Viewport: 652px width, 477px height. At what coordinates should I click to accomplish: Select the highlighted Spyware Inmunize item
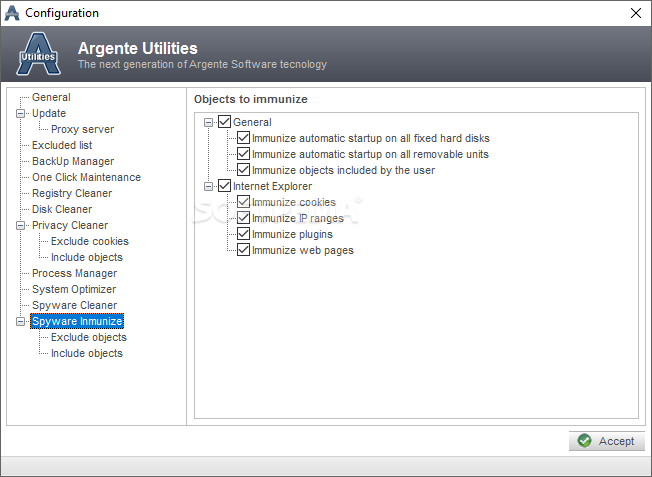pyautogui.click(x=77, y=321)
